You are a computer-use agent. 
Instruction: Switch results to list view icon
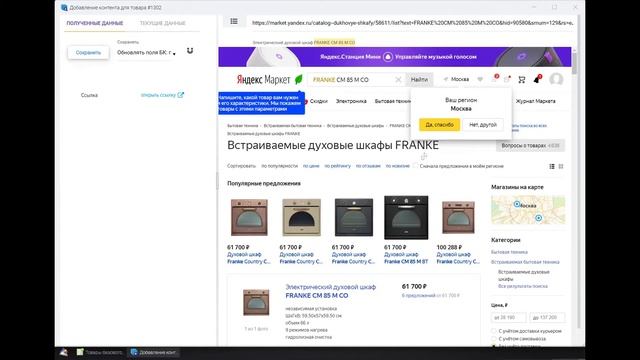552,166
